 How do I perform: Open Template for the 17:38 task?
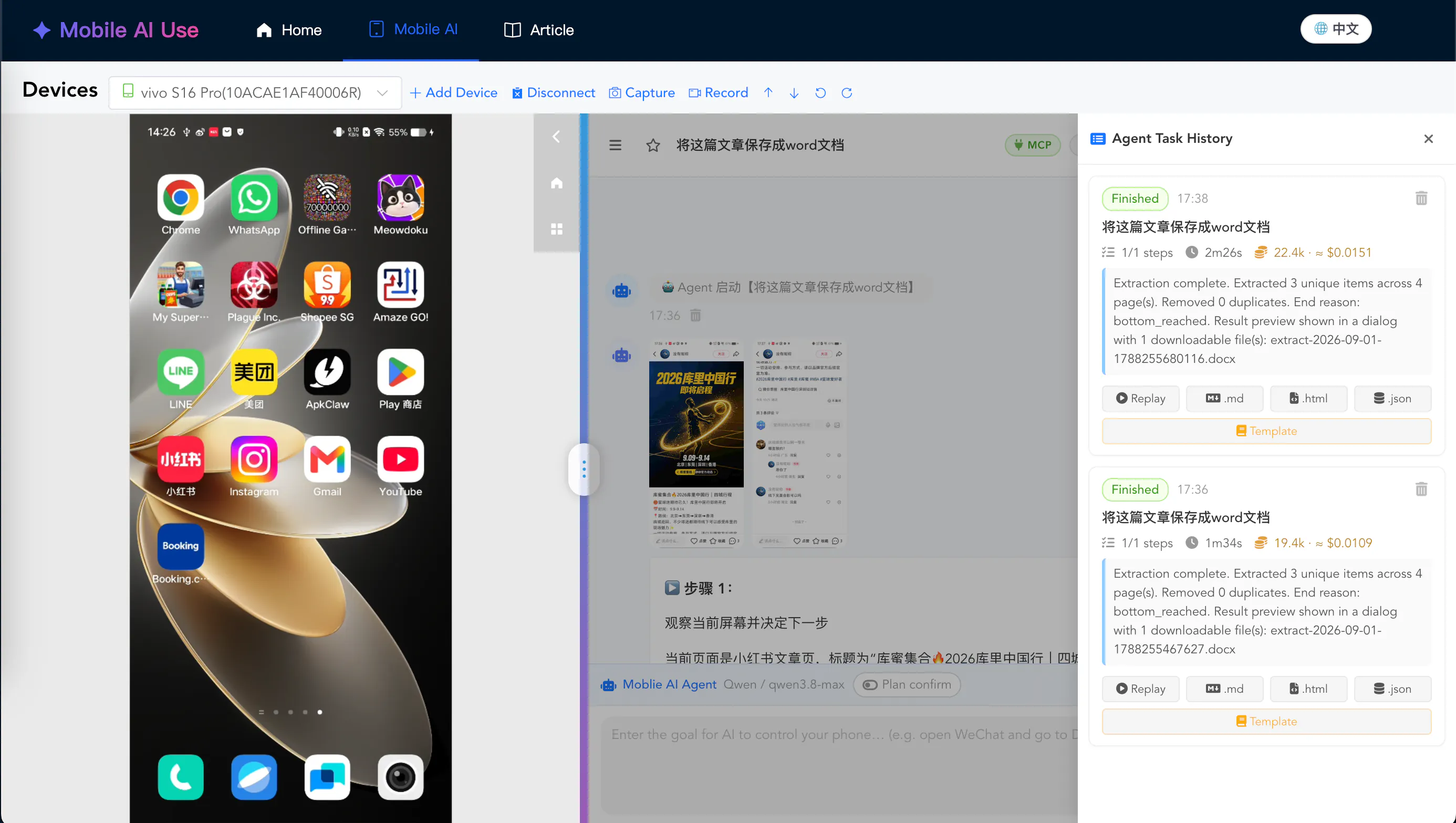pos(1267,431)
